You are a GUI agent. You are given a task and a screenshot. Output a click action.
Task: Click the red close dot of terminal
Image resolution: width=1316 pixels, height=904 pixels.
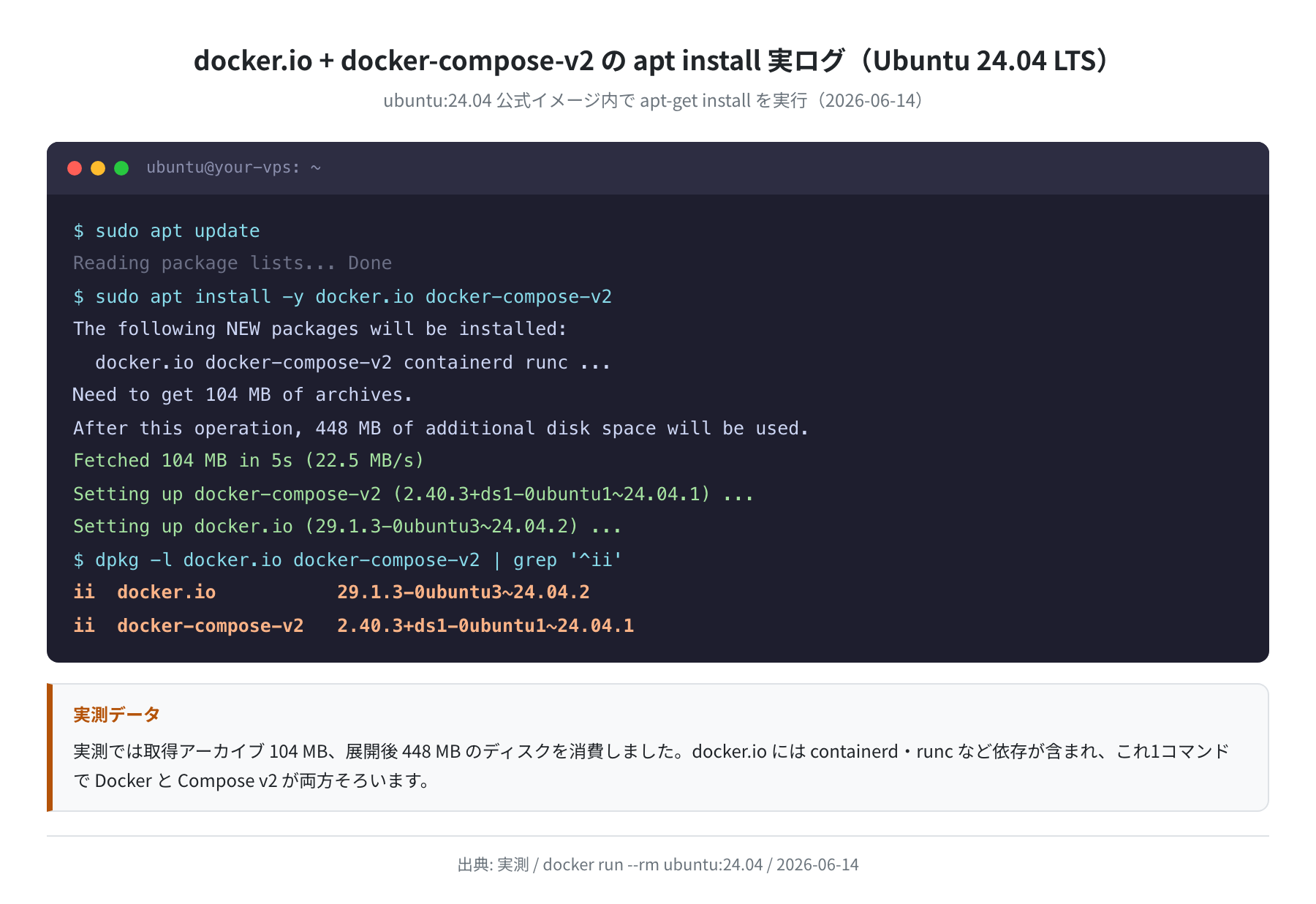pos(75,168)
